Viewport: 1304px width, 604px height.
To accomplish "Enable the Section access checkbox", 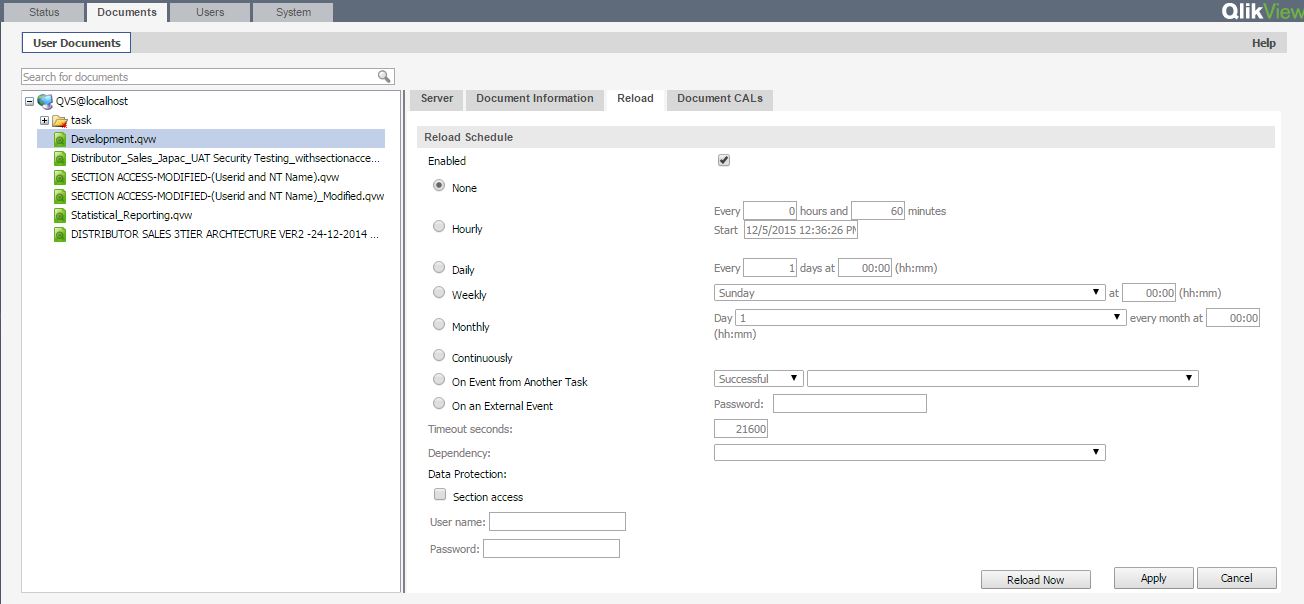I will click(x=439, y=495).
